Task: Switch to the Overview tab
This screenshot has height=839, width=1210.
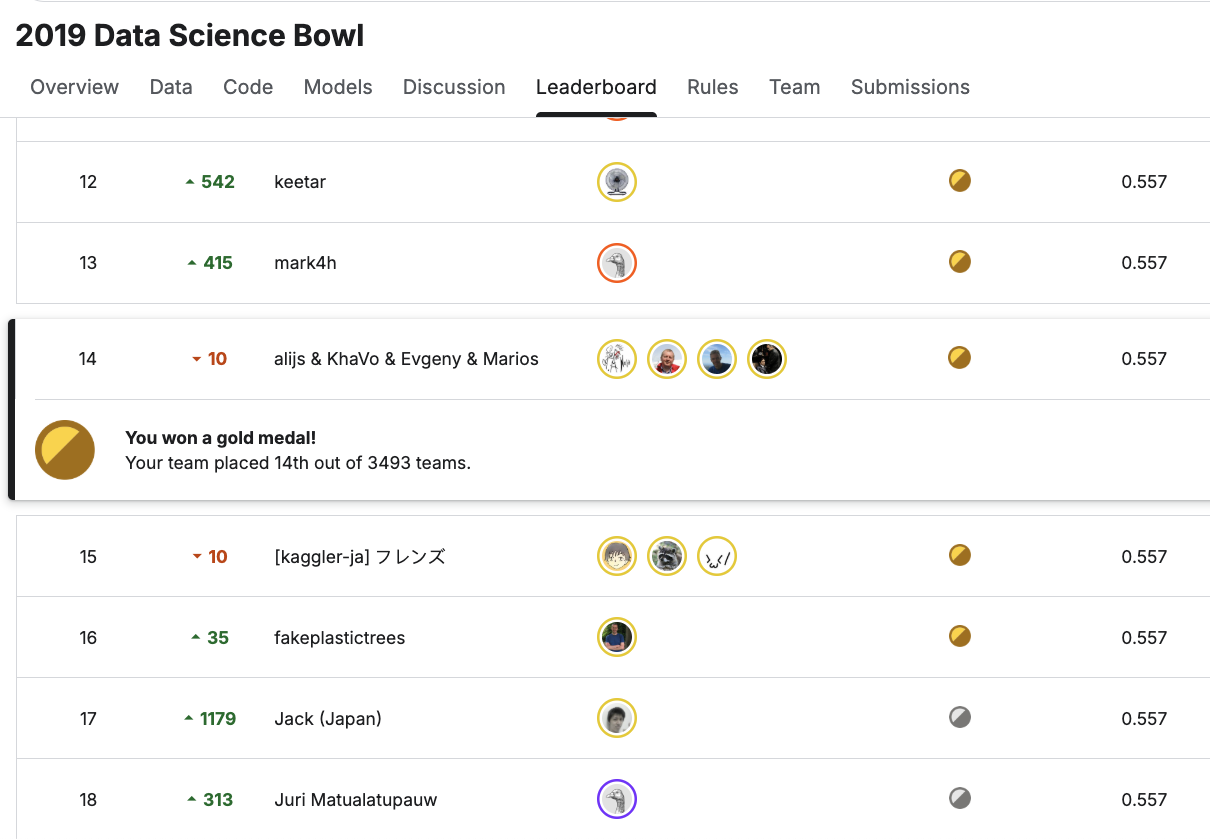Action: pos(75,87)
